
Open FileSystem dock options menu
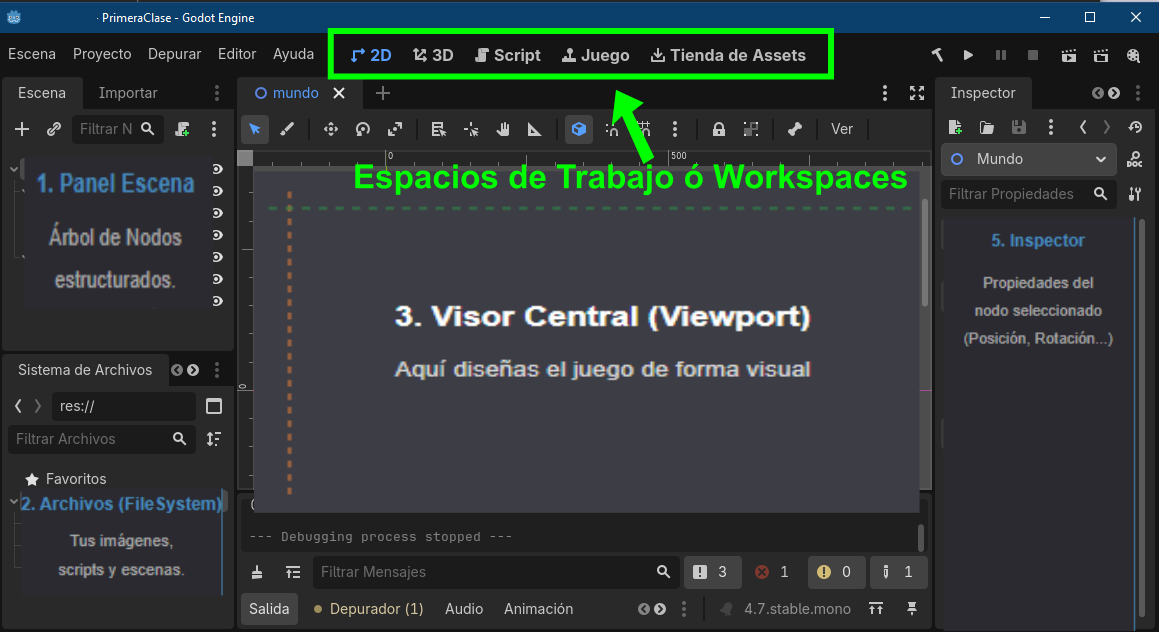tap(217, 370)
